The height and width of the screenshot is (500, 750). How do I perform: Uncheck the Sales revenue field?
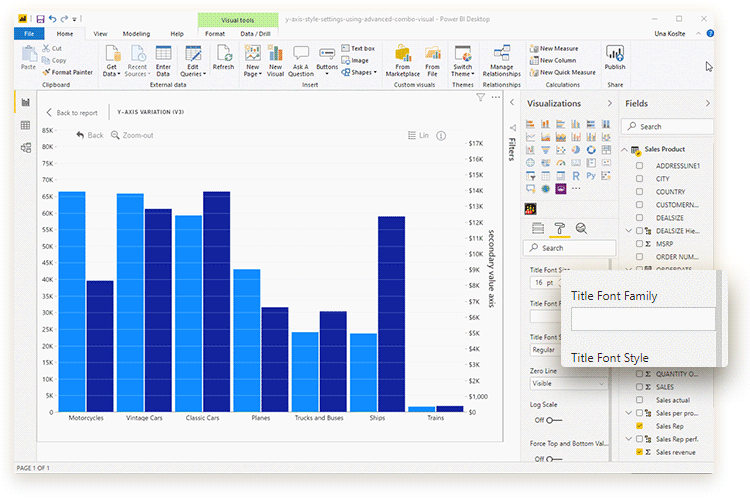[639, 452]
